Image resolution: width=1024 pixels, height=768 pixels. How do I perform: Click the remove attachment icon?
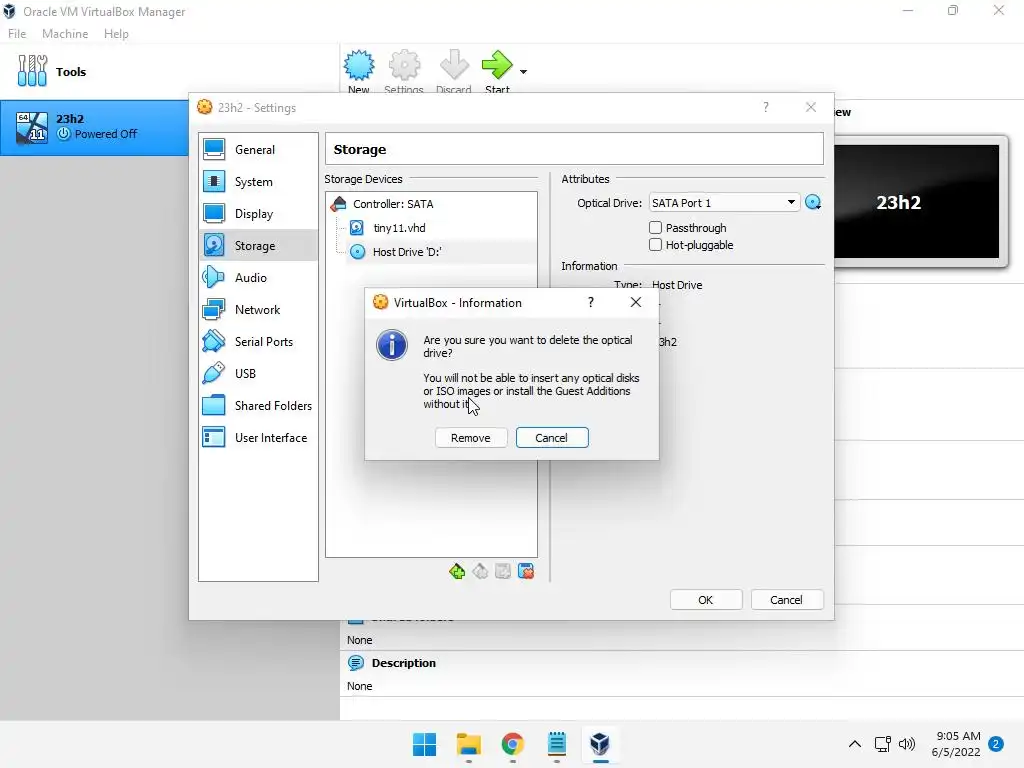pos(526,571)
